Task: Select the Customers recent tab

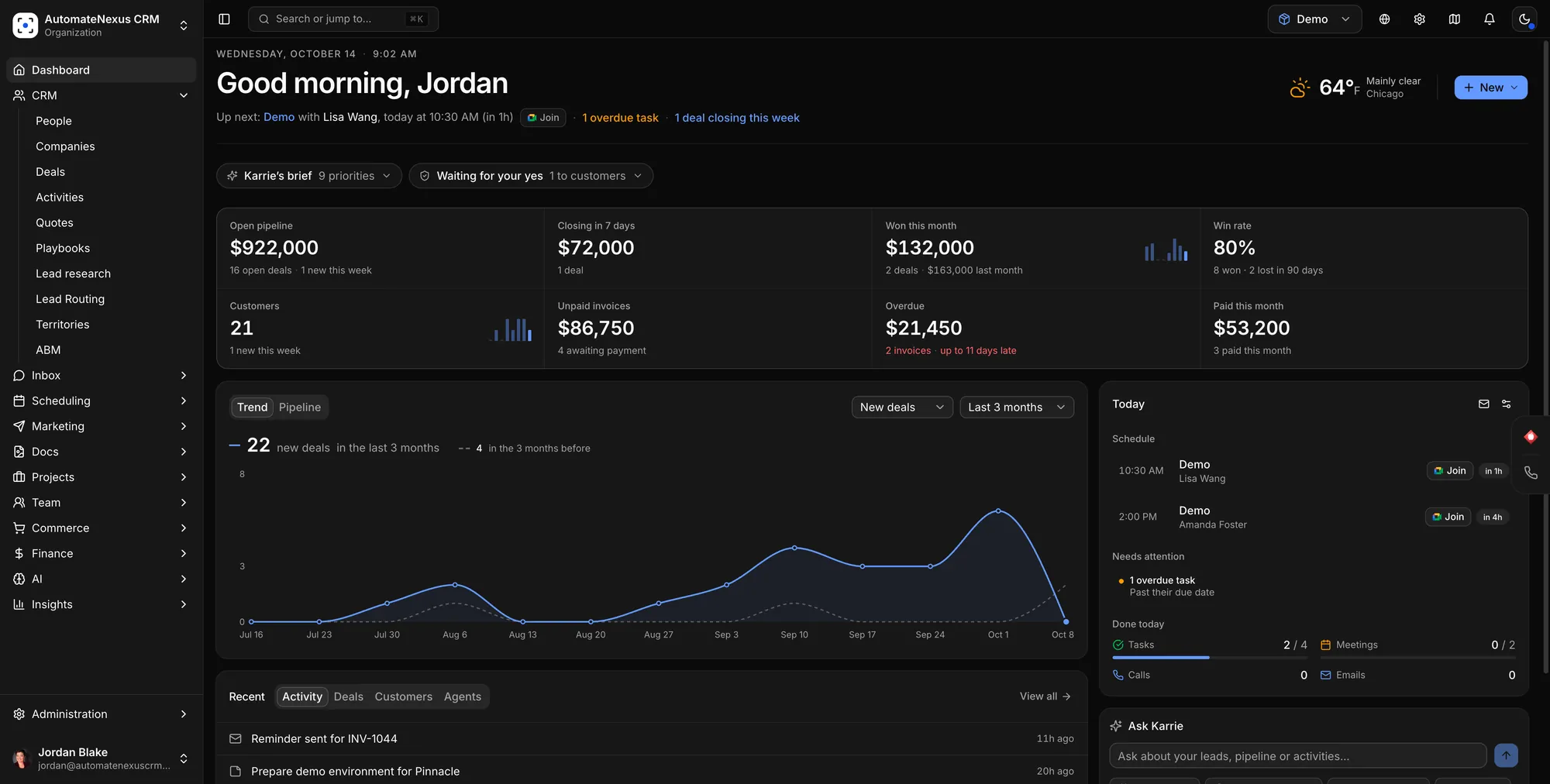Action: [x=403, y=696]
